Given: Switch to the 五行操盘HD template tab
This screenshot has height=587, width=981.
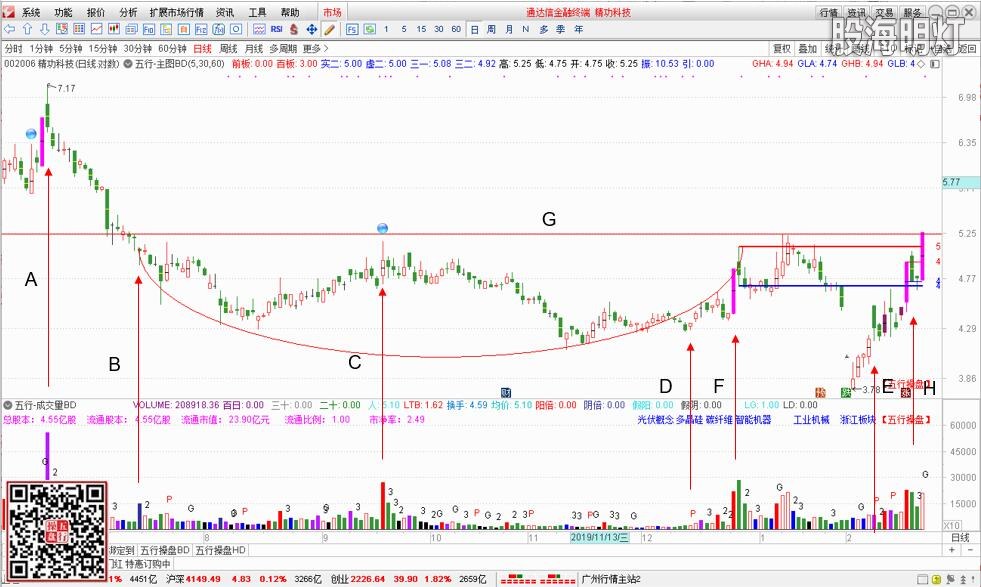Looking at the screenshot, I should coord(221,550).
